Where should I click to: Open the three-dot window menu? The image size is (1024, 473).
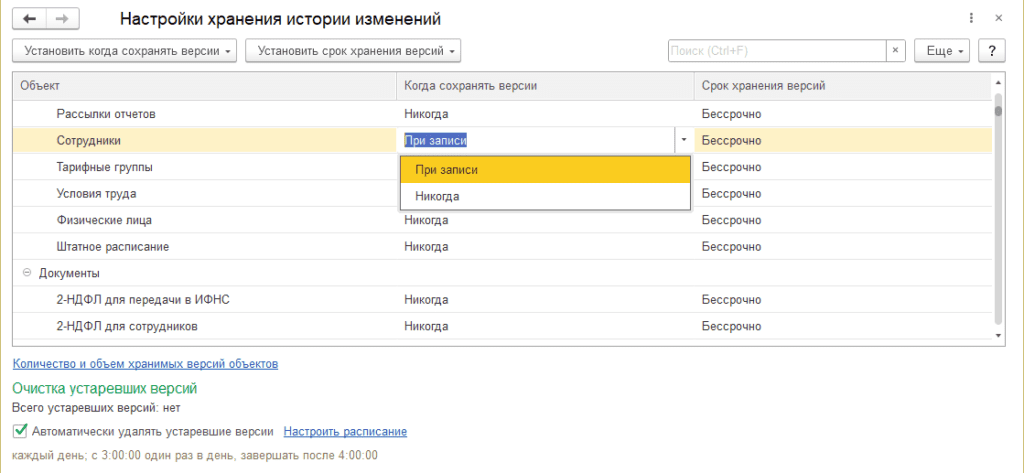point(971,19)
